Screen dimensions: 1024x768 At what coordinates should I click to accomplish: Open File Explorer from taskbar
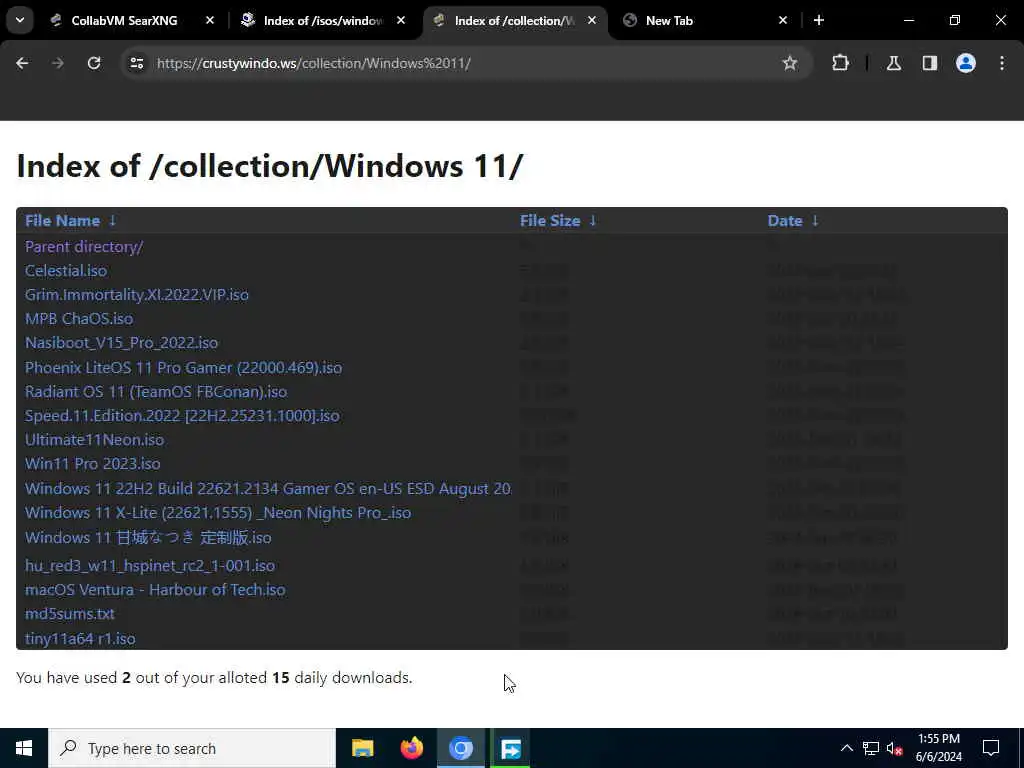pos(362,748)
